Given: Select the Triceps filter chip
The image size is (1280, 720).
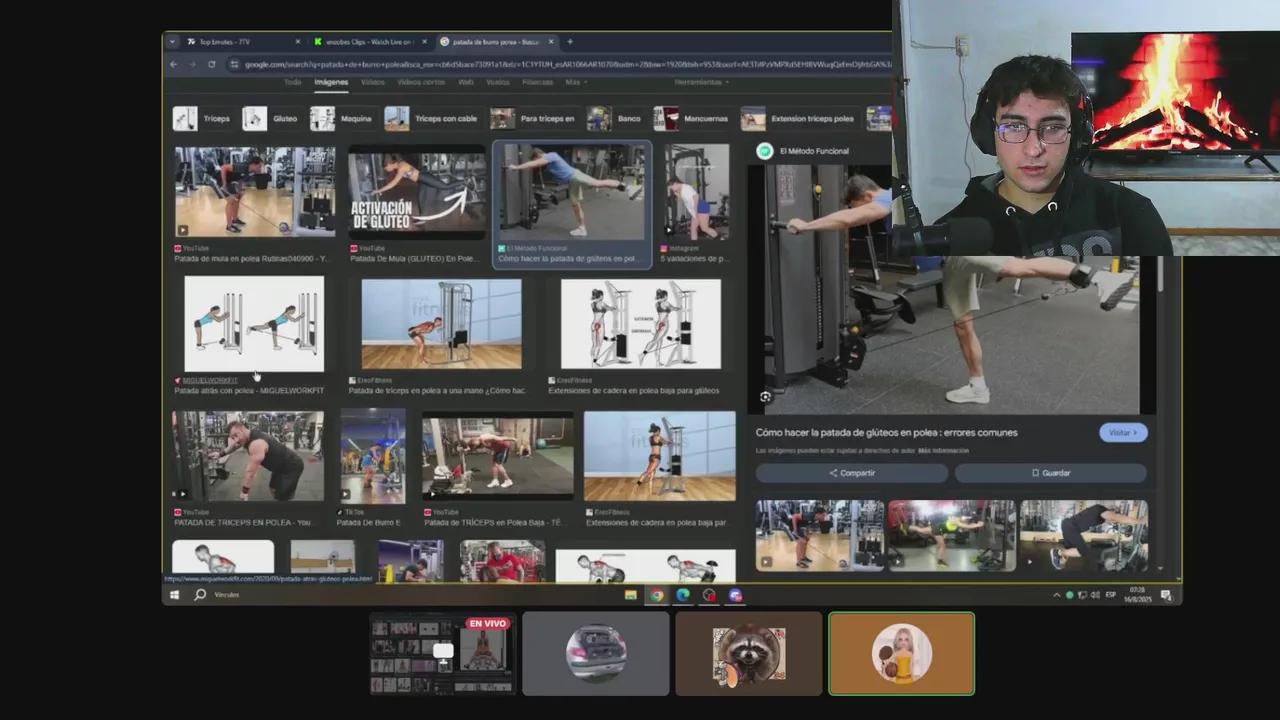Looking at the screenshot, I should [202, 119].
